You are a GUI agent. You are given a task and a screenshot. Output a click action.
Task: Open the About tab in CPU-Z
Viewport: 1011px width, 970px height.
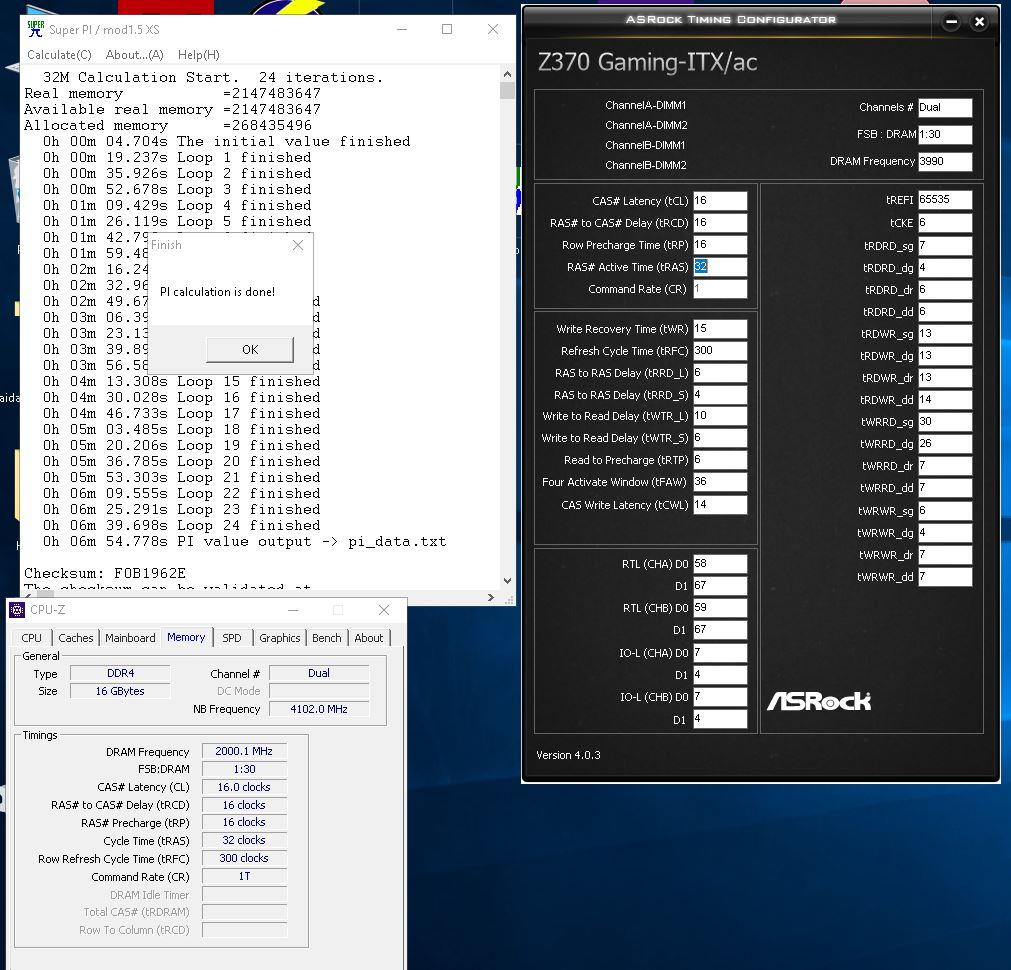(368, 638)
